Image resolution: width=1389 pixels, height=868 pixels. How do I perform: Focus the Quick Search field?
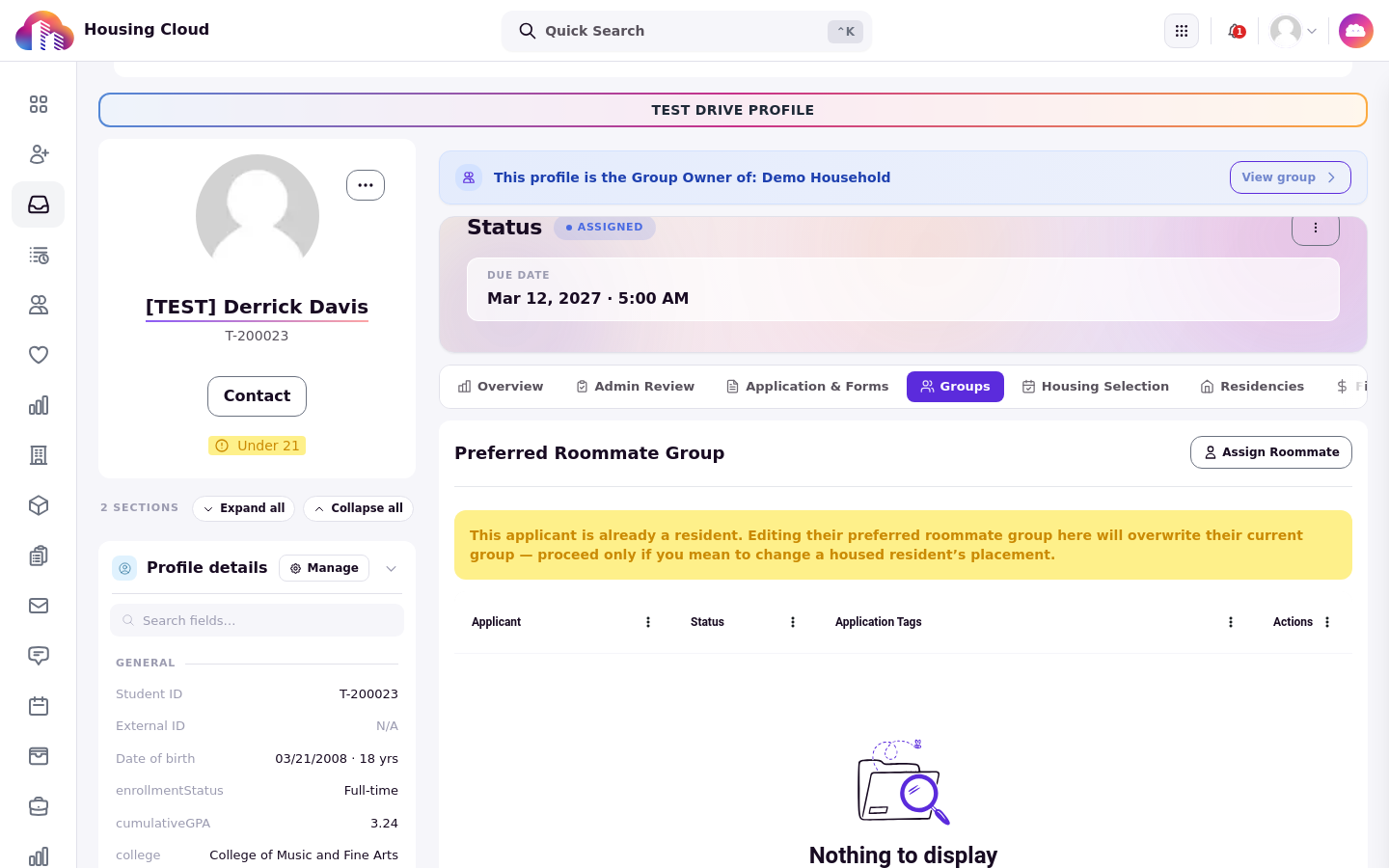click(687, 31)
